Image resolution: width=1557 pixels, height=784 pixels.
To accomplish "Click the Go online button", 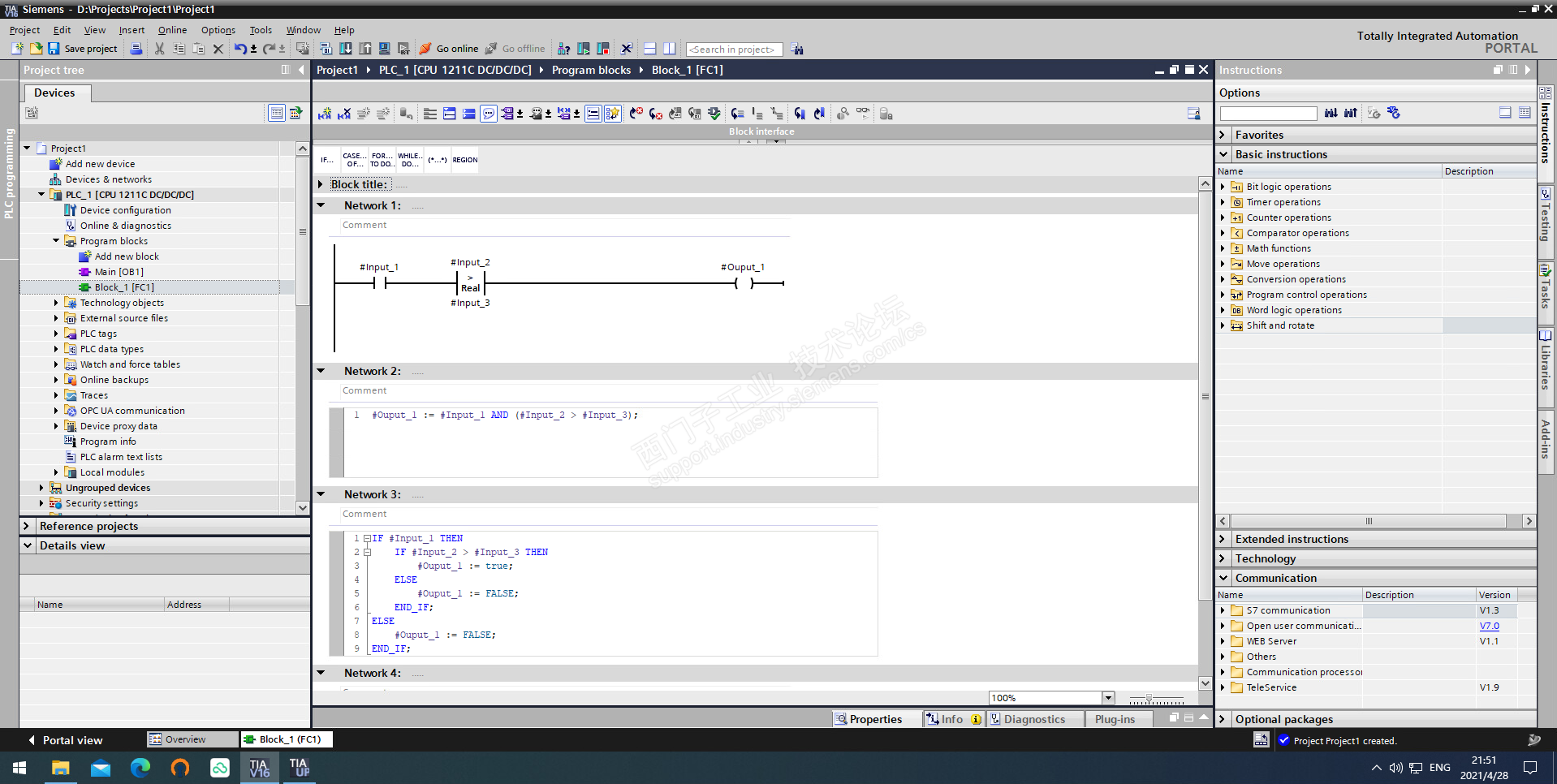I will click(449, 49).
